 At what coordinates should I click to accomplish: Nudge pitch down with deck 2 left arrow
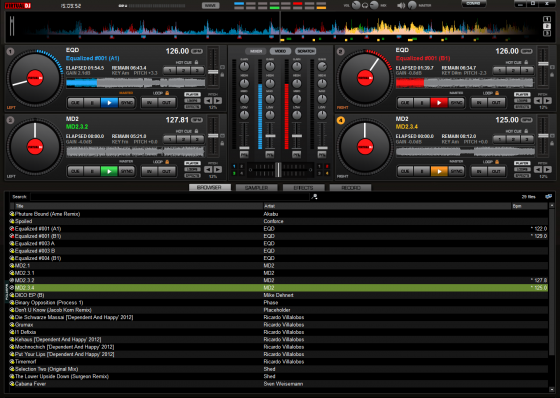[x=538, y=101]
